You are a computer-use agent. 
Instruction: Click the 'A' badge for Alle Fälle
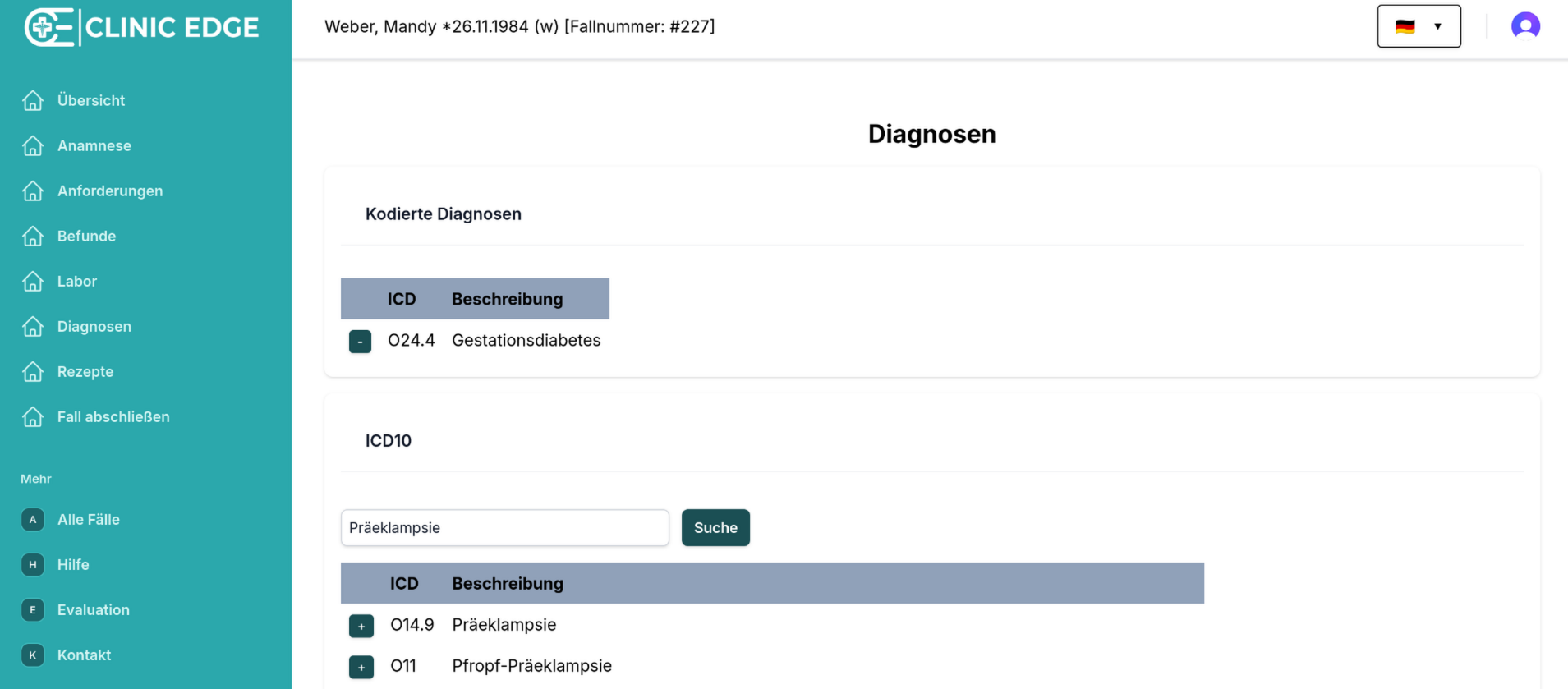pos(33,520)
